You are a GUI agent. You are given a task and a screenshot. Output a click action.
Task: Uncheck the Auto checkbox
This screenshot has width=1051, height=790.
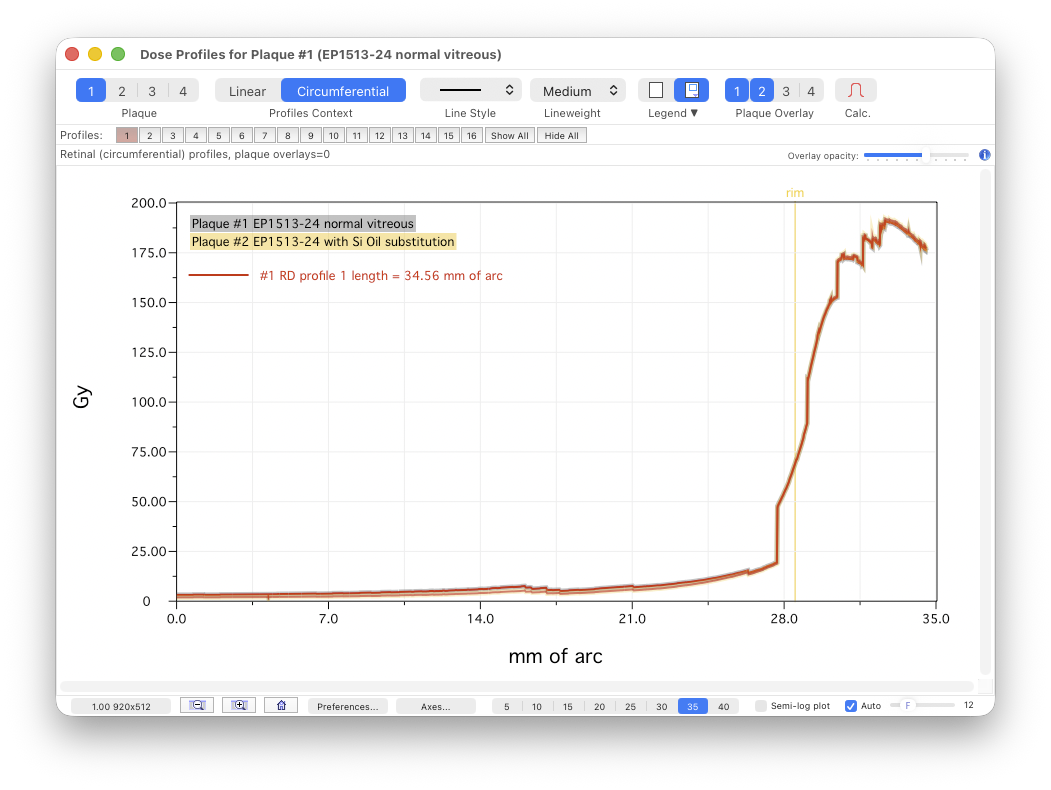[x=851, y=706]
